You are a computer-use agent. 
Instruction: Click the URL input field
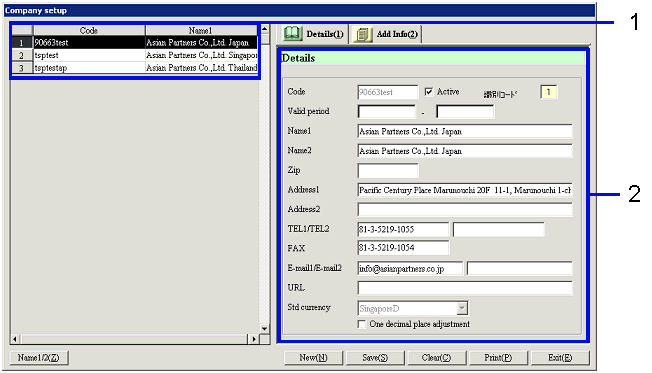[465, 288]
